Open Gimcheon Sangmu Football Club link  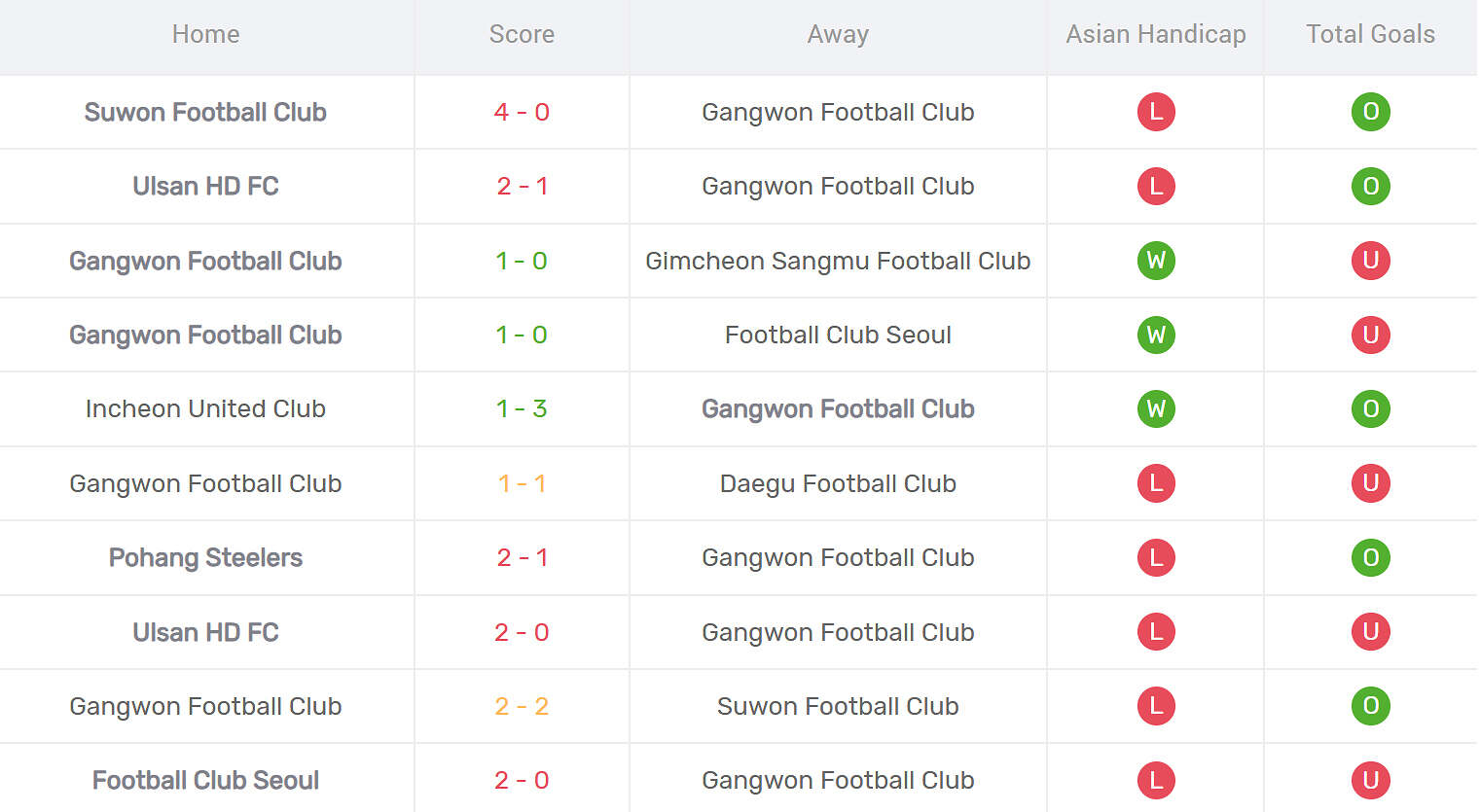click(x=838, y=261)
